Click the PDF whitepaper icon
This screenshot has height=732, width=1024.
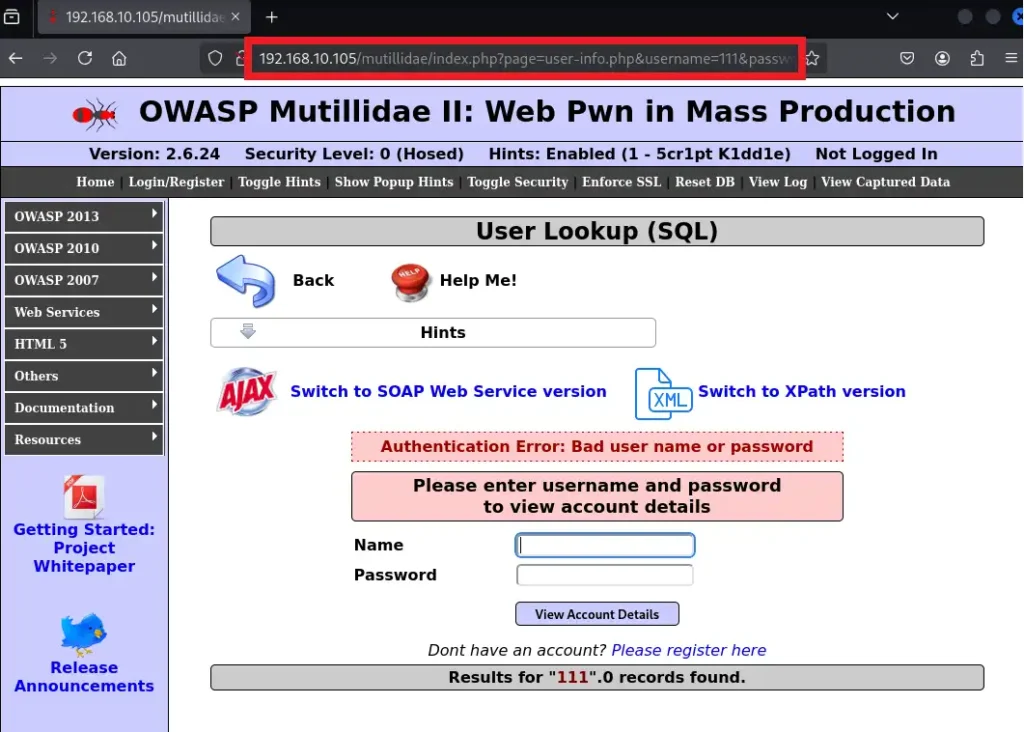click(84, 496)
